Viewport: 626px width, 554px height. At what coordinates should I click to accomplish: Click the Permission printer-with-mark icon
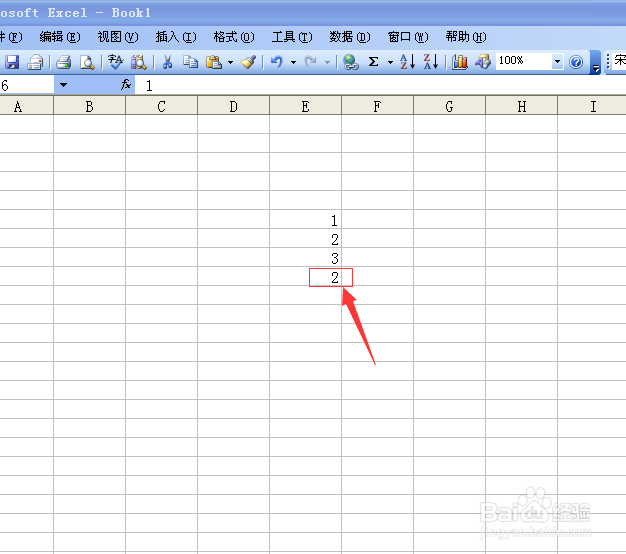(35, 62)
